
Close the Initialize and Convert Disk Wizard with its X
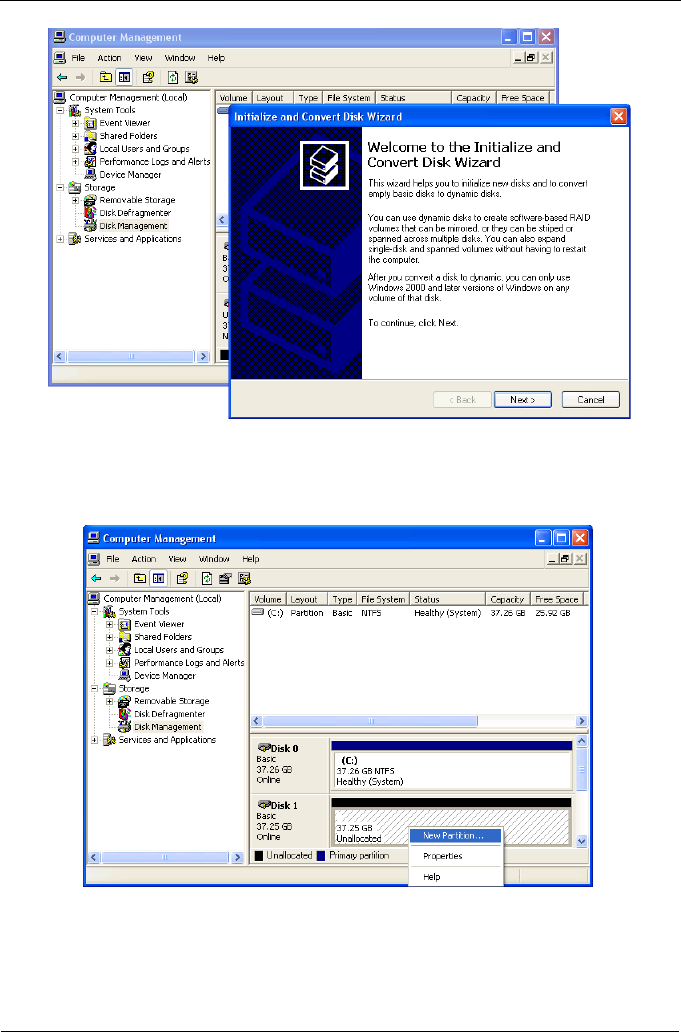(618, 116)
